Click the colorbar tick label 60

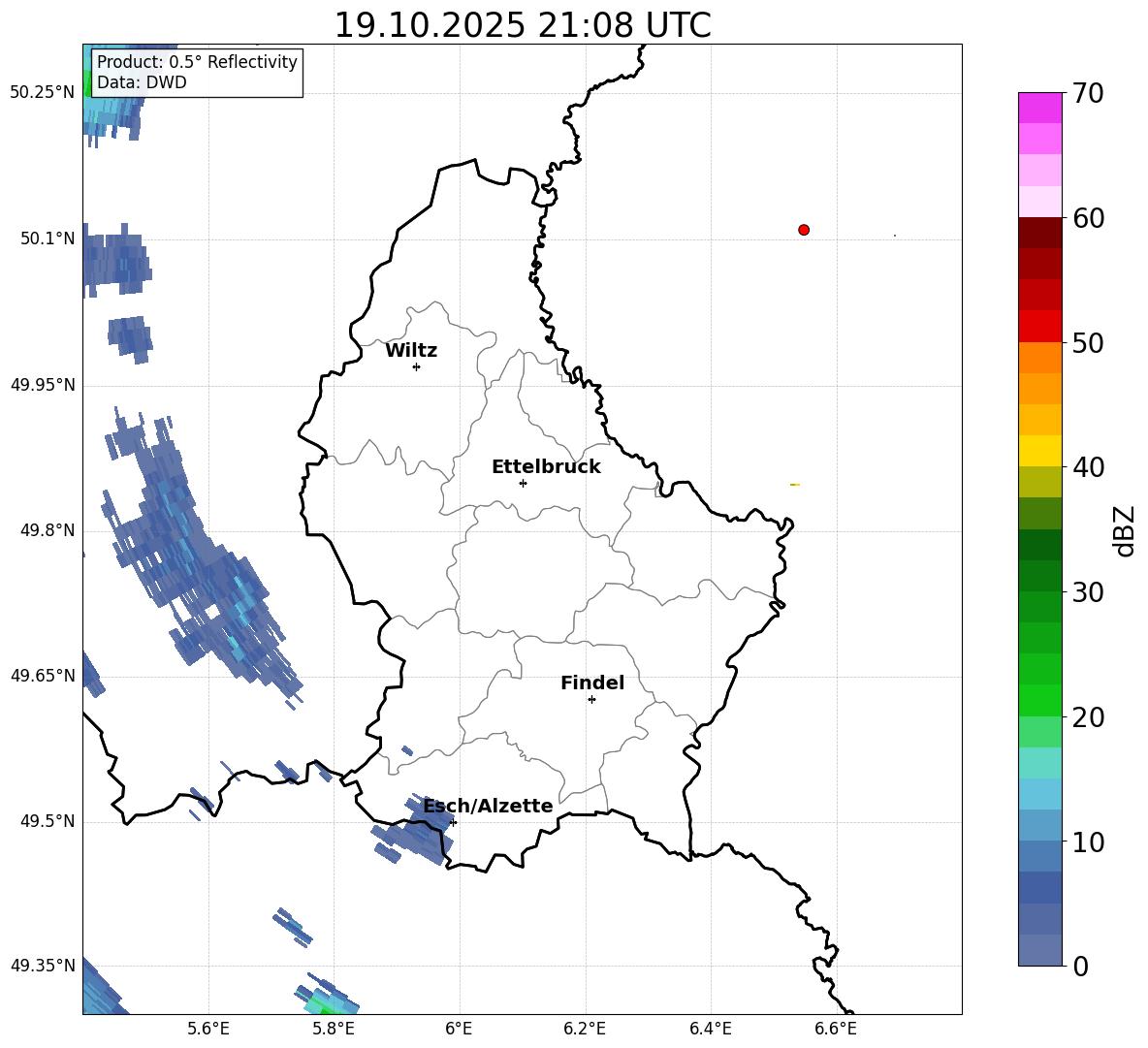tap(1088, 218)
